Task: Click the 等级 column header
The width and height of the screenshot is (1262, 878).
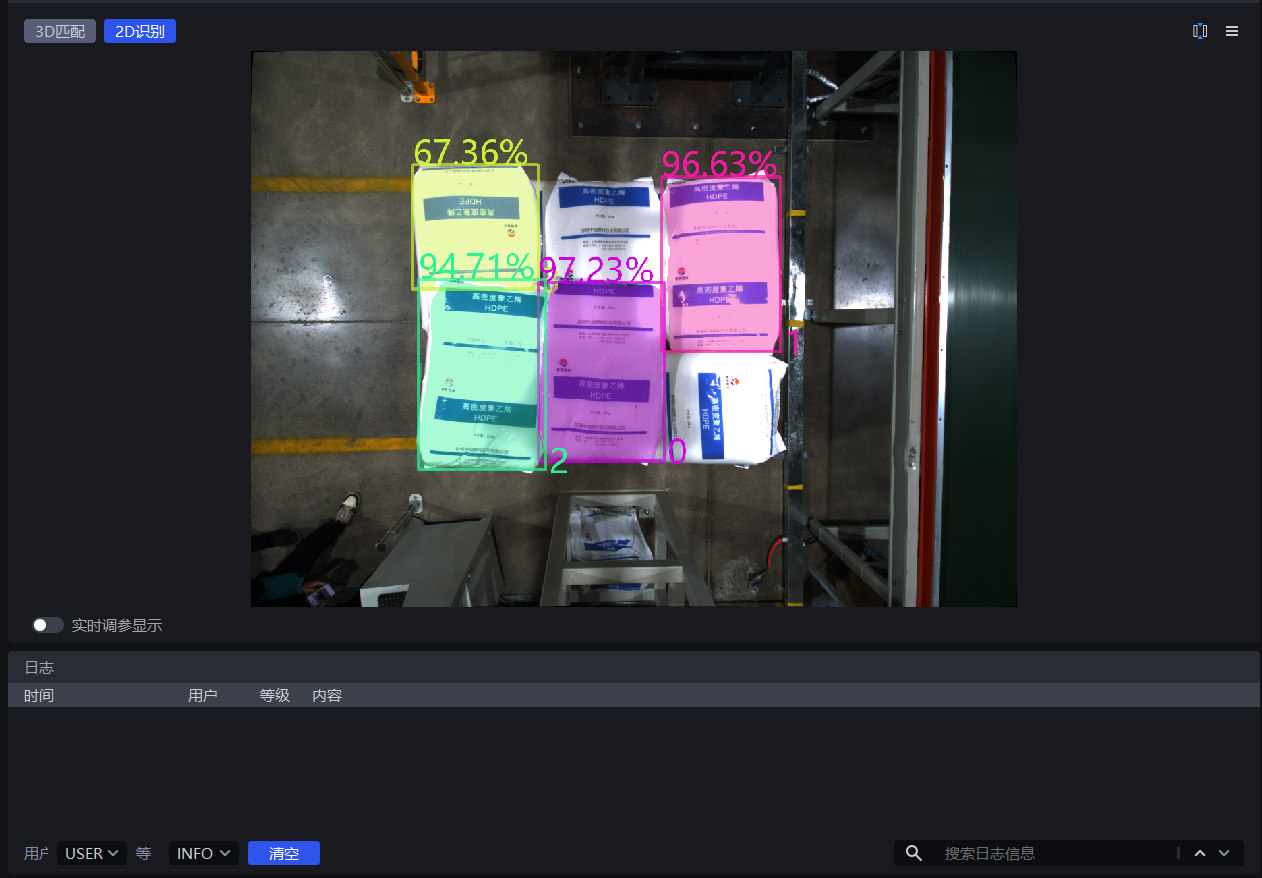Action: 275,695
